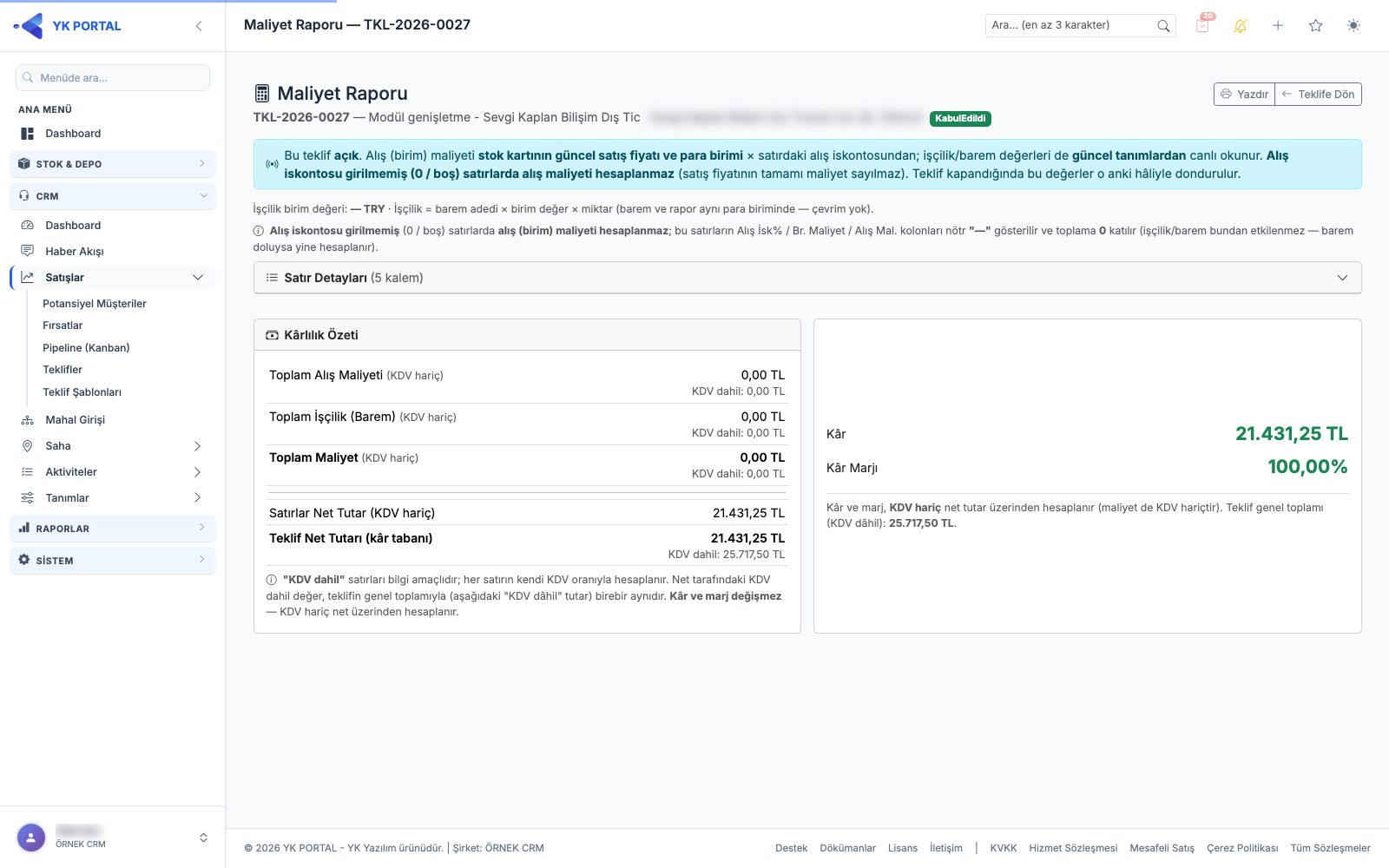Open Teklifler list
The height and width of the screenshot is (868, 1389).
pos(63,370)
